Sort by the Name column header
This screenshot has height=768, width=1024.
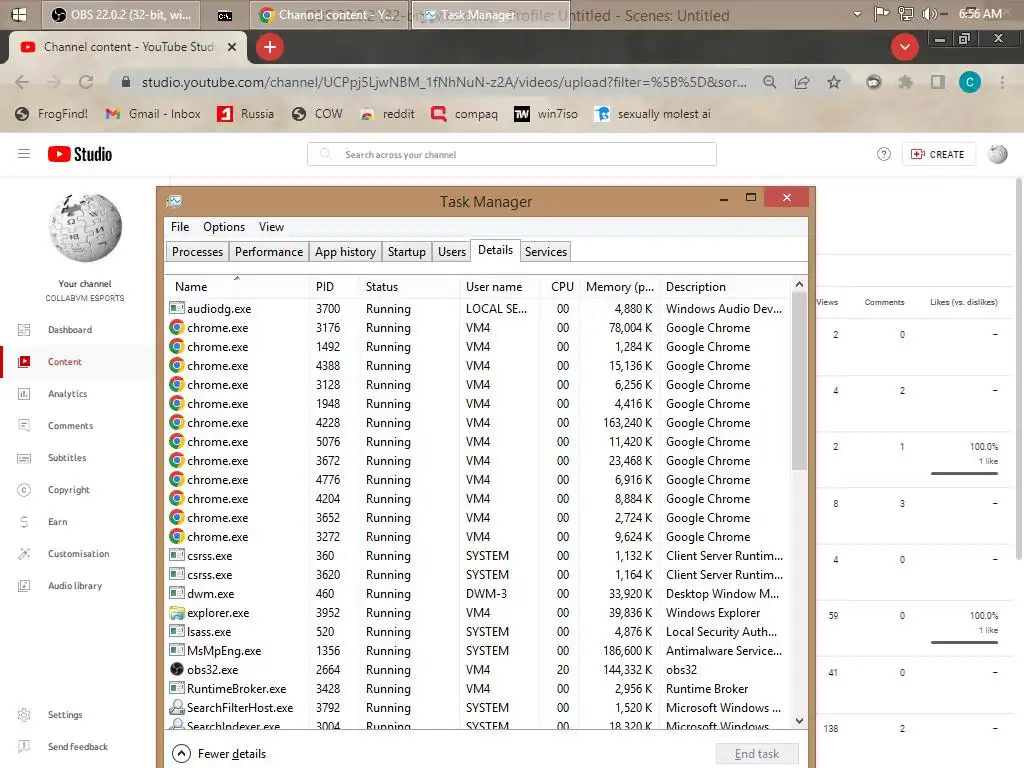pyautogui.click(x=237, y=287)
